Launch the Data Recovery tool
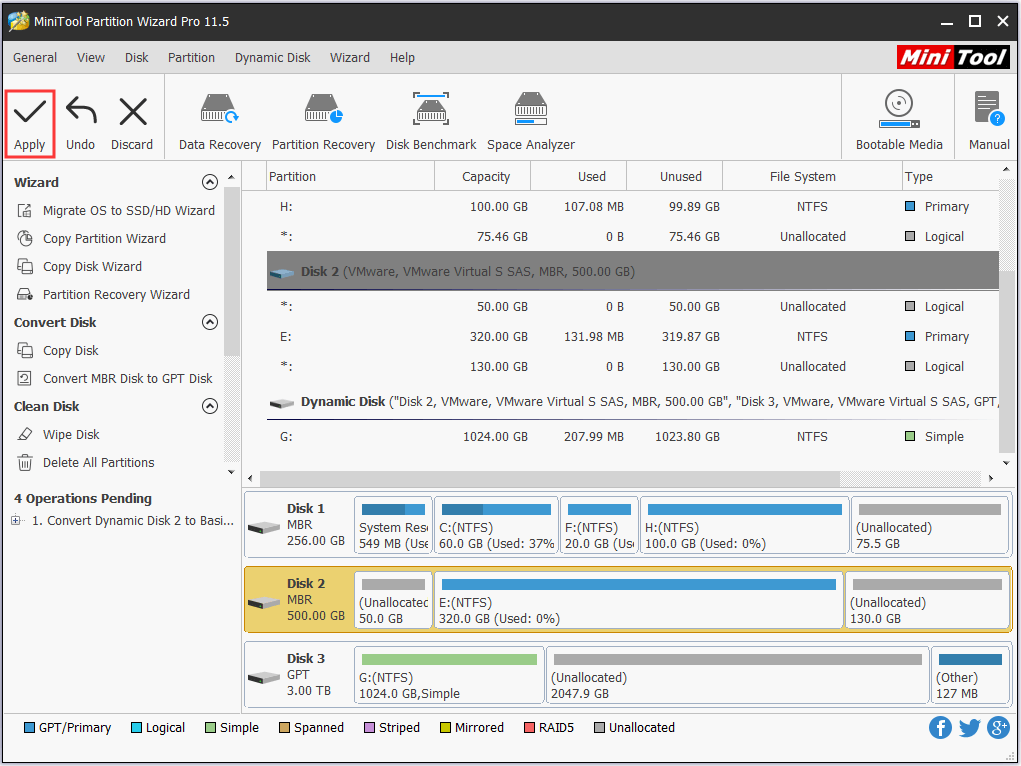The image size is (1021, 766). pyautogui.click(x=219, y=122)
